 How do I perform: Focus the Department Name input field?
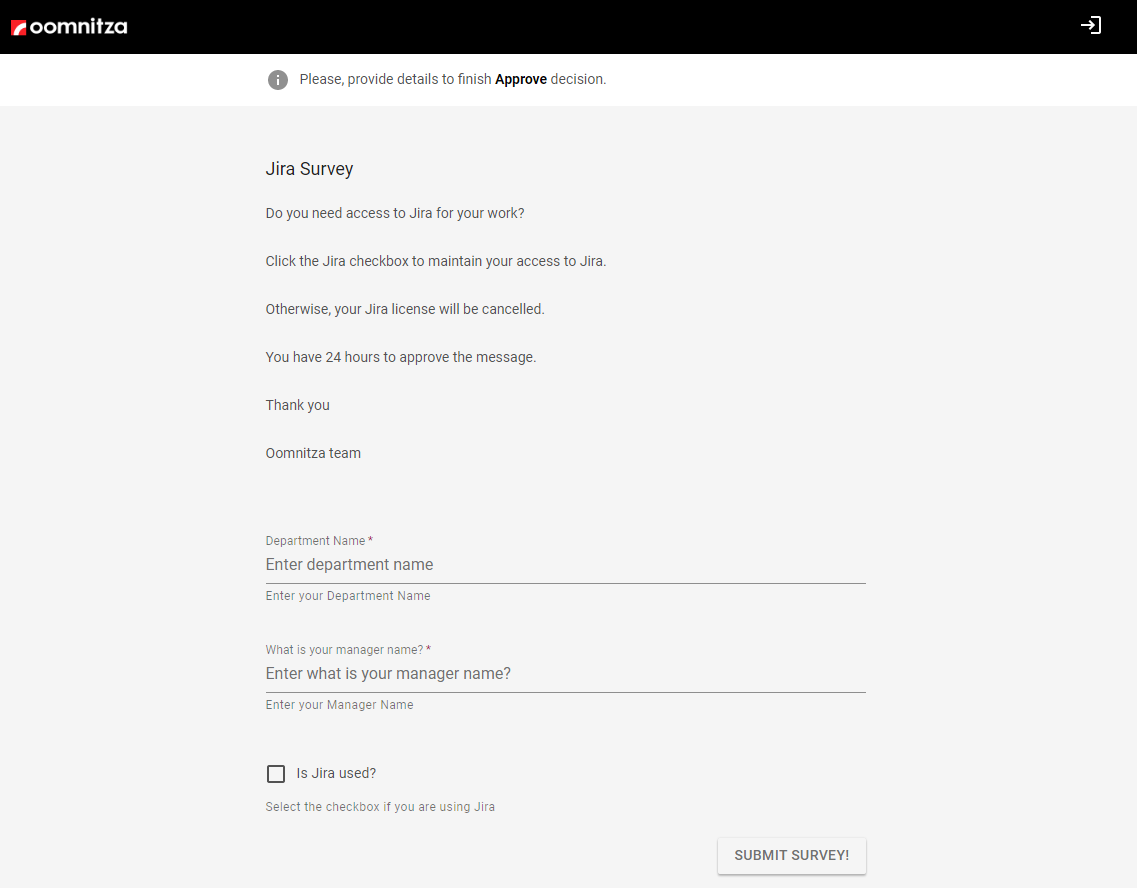pyautogui.click(x=565, y=565)
